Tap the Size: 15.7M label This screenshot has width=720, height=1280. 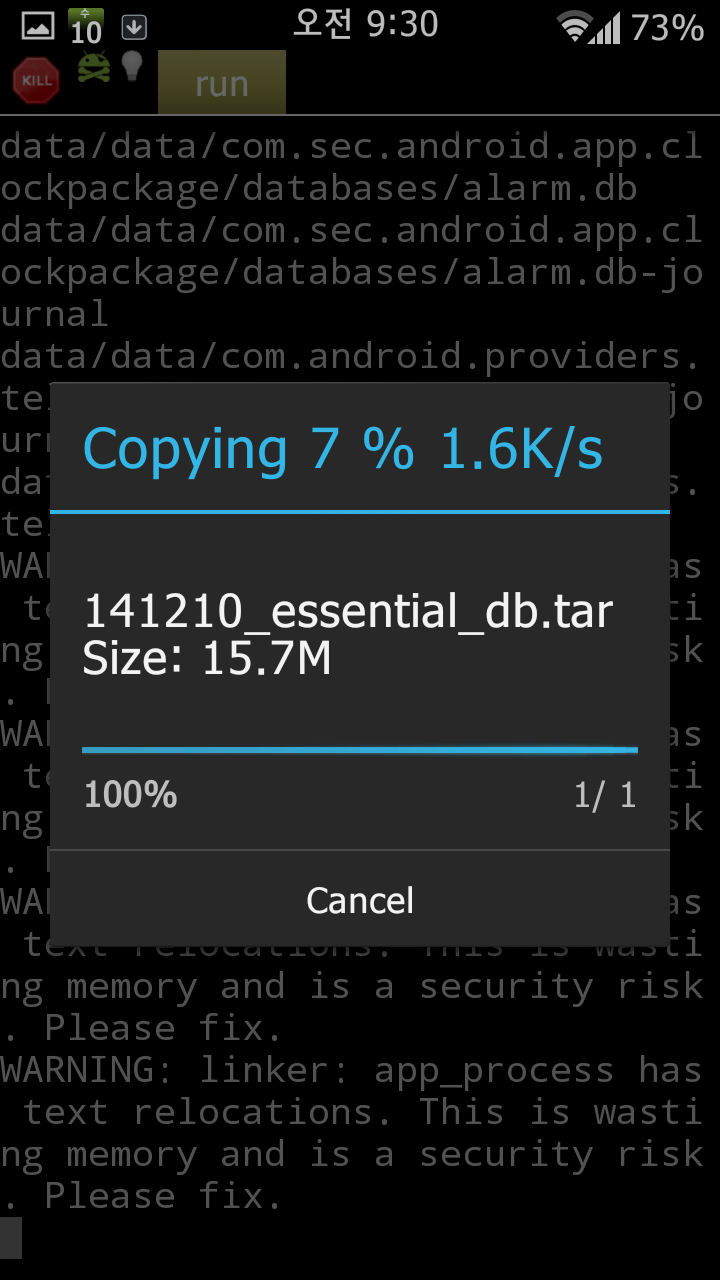pos(207,659)
